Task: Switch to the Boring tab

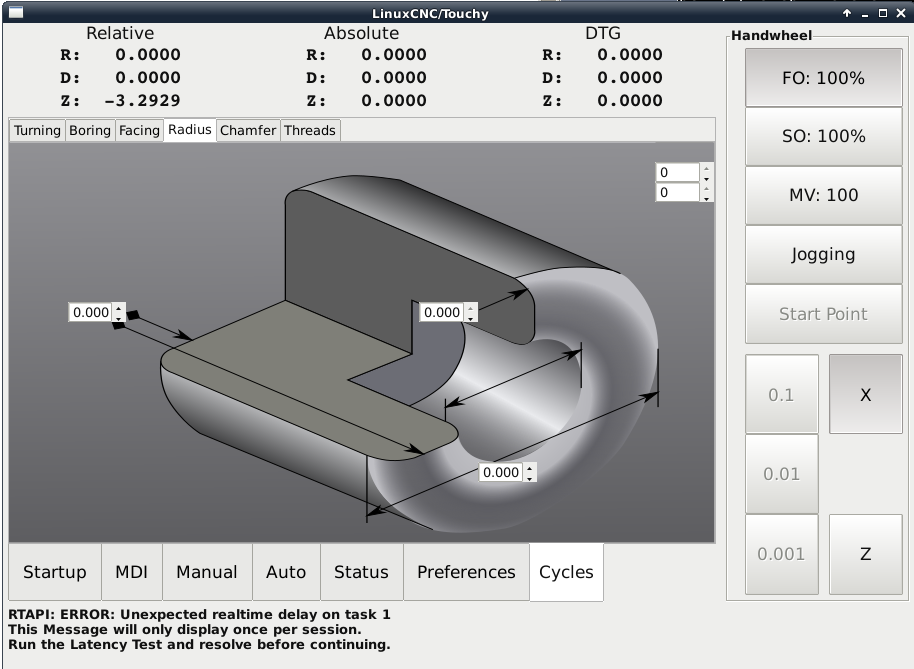Action: (x=90, y=131)
